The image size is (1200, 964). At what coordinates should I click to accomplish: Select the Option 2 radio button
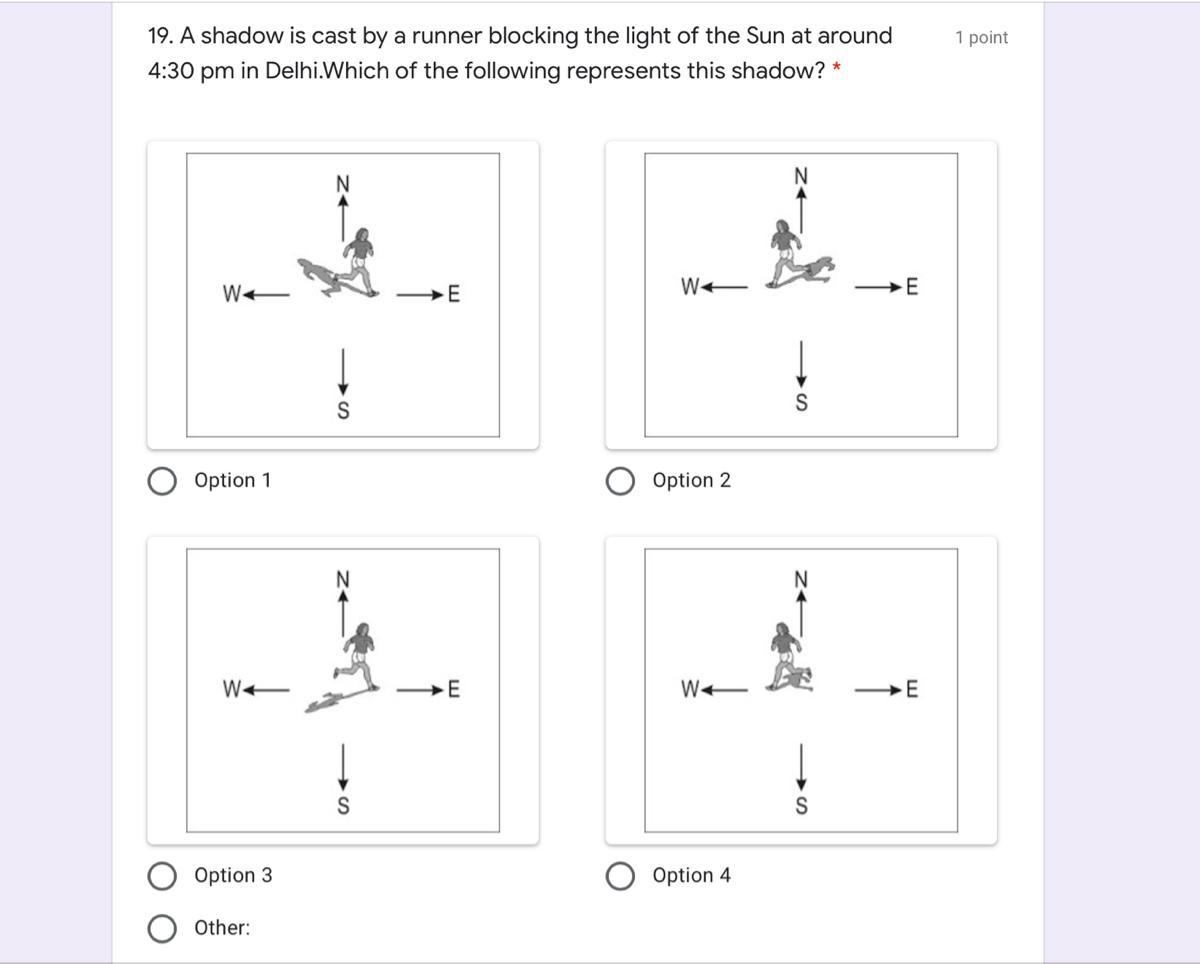(x=619, y=482)
